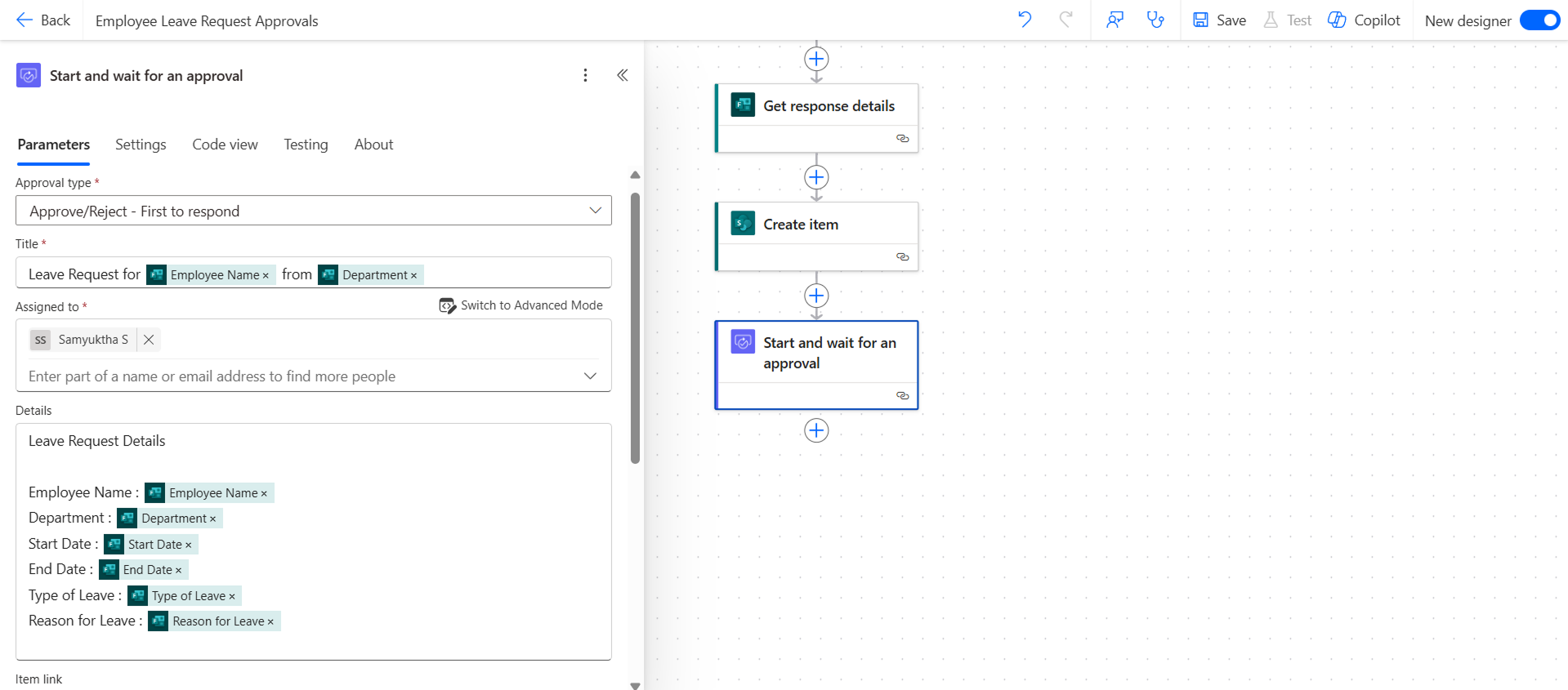Open the feedback person icon
The height and width of the screenshot is (690, 1568).
[1115, 20]
